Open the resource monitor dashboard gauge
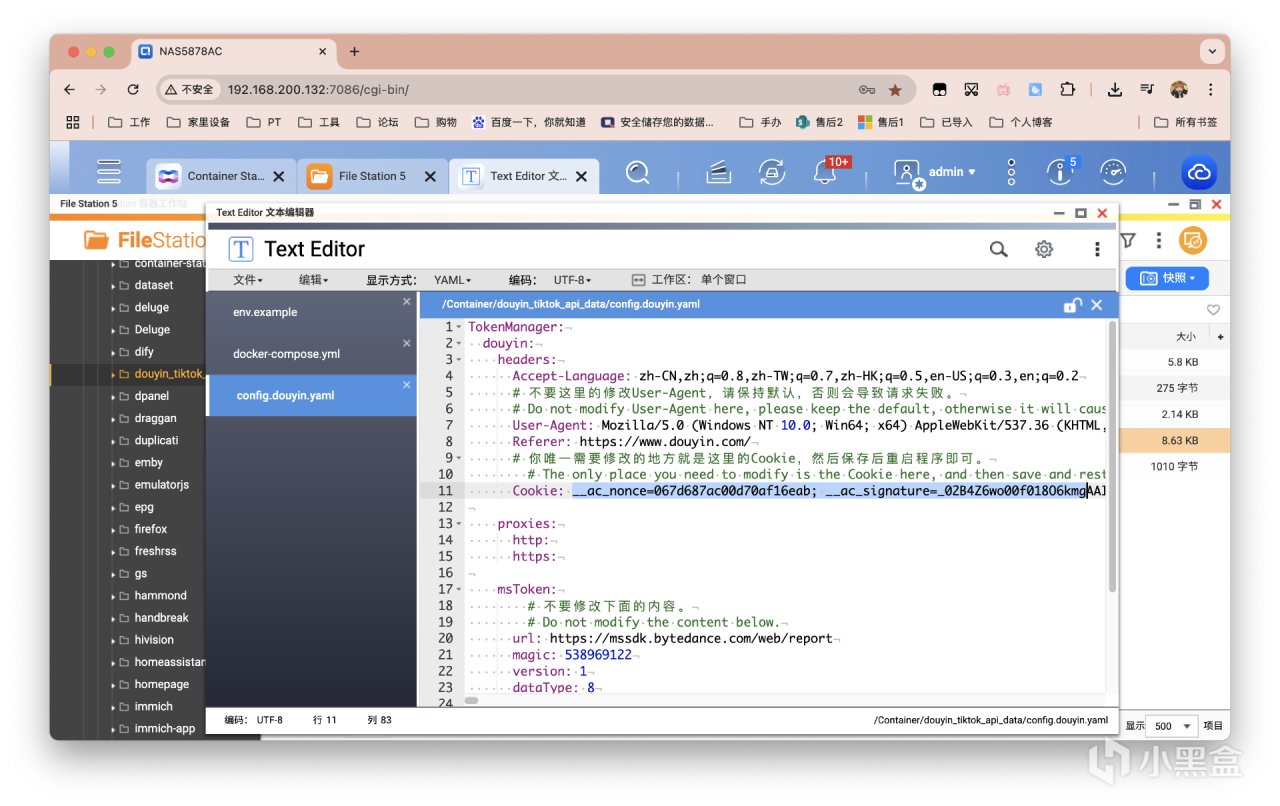 click(x=1113, y=173)
